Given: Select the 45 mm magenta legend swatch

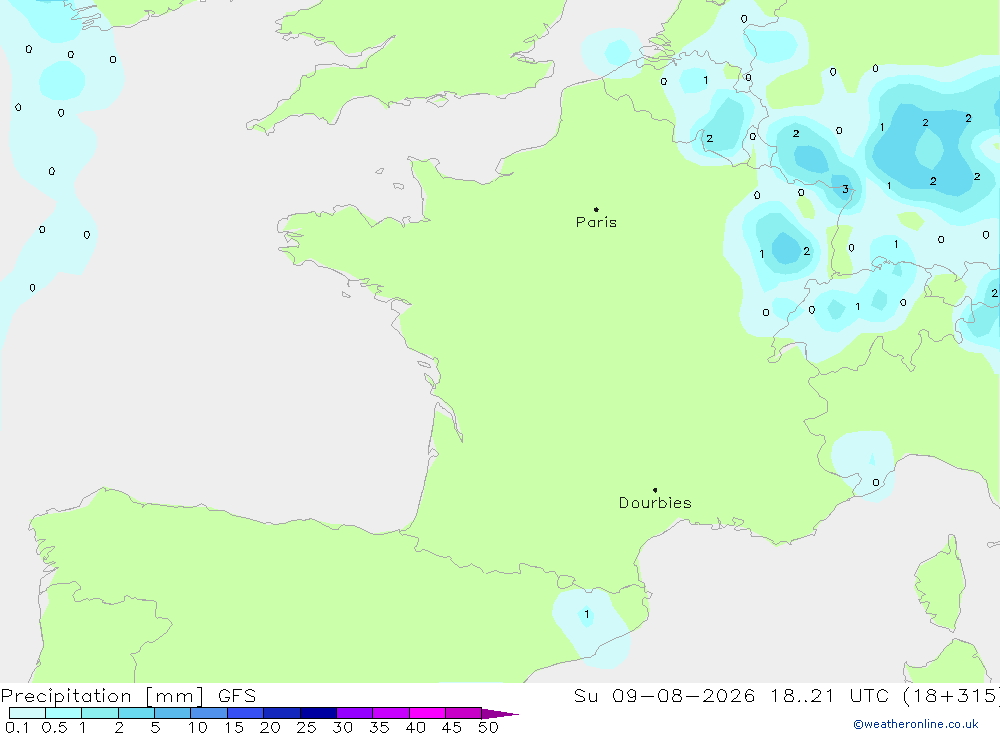Looking at the screenshot, I should [463, 713].
